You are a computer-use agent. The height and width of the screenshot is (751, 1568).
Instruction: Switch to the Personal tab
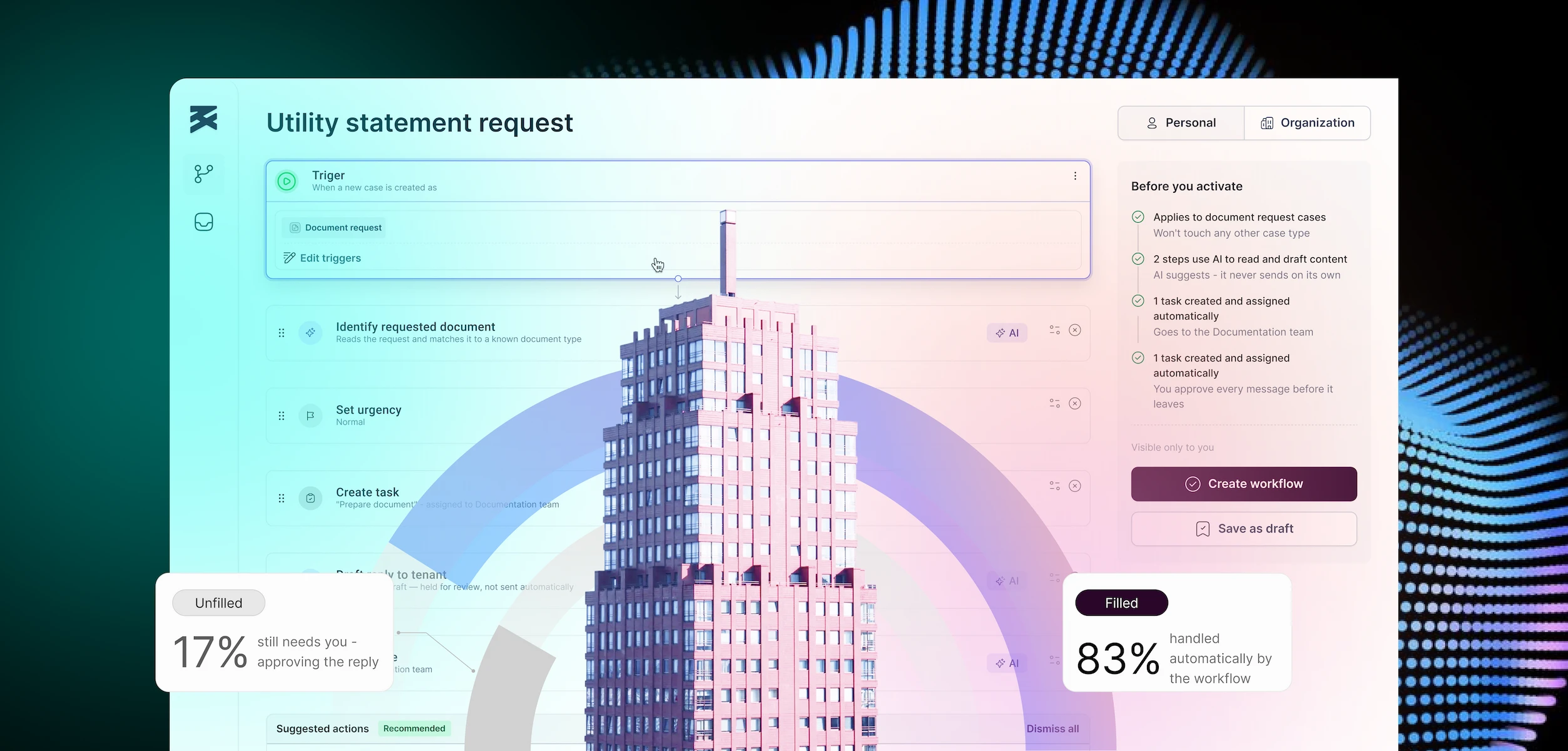[x=1181, y=123]
